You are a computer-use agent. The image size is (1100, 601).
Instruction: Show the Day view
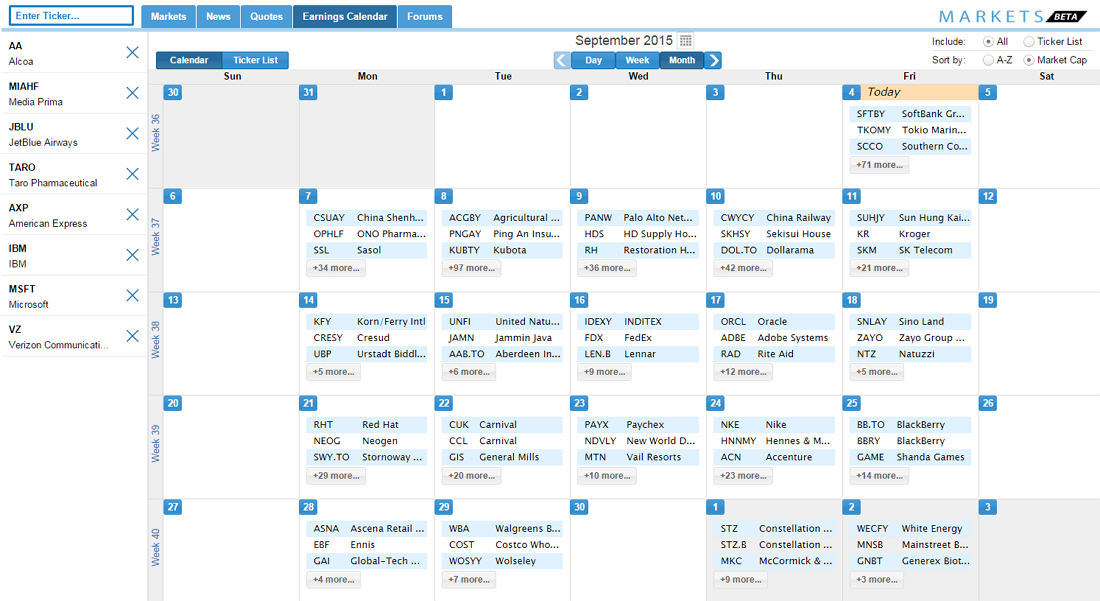(x=593, y=60)
